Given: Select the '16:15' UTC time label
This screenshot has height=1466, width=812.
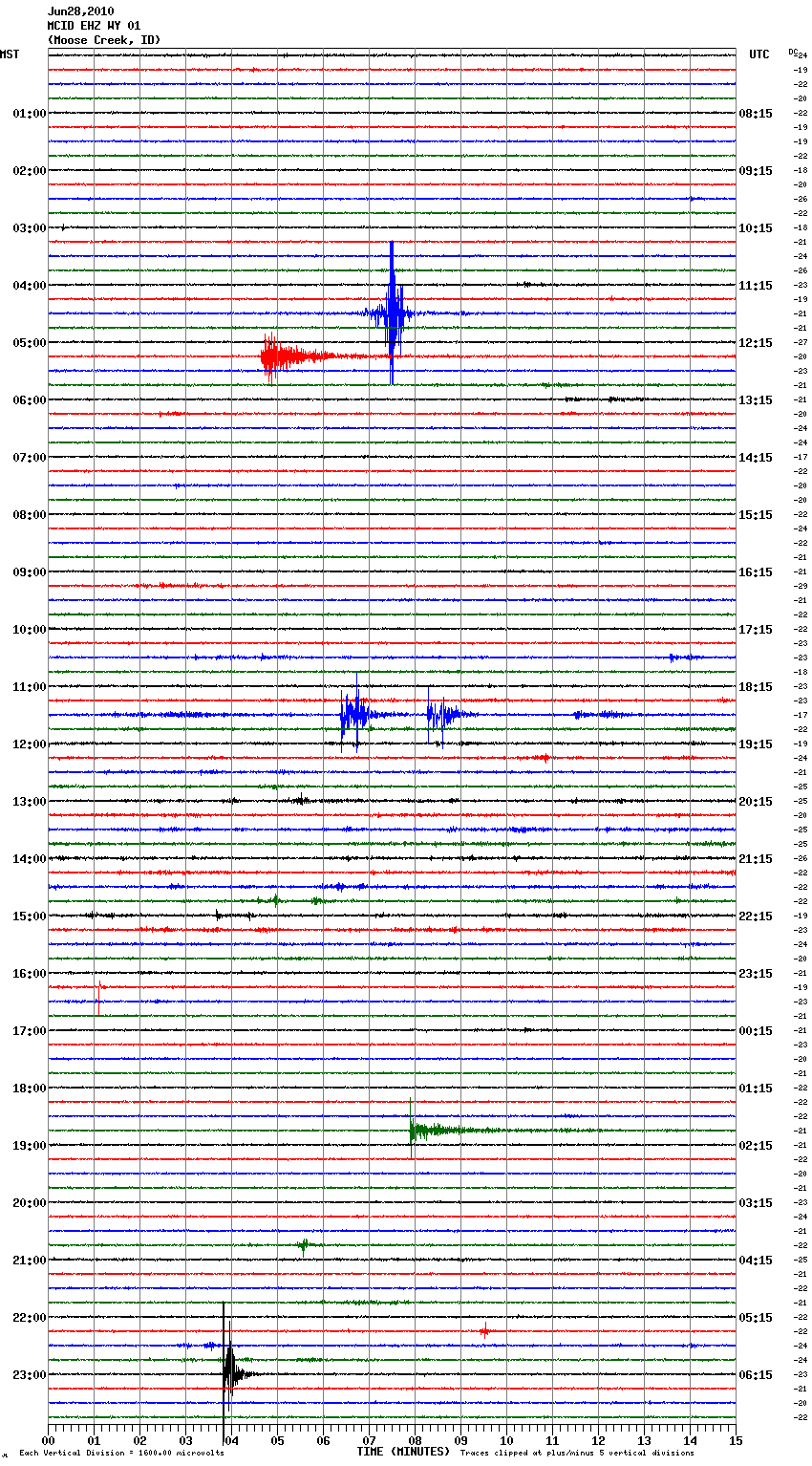Looking at the screenshot, I should click(x=756, y=572).
